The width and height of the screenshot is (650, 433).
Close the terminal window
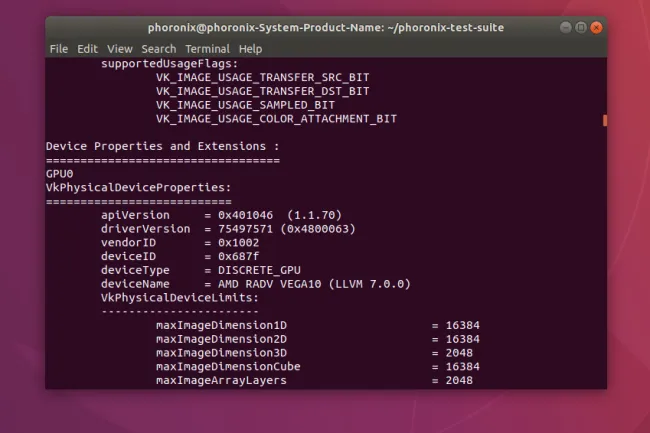596,27
